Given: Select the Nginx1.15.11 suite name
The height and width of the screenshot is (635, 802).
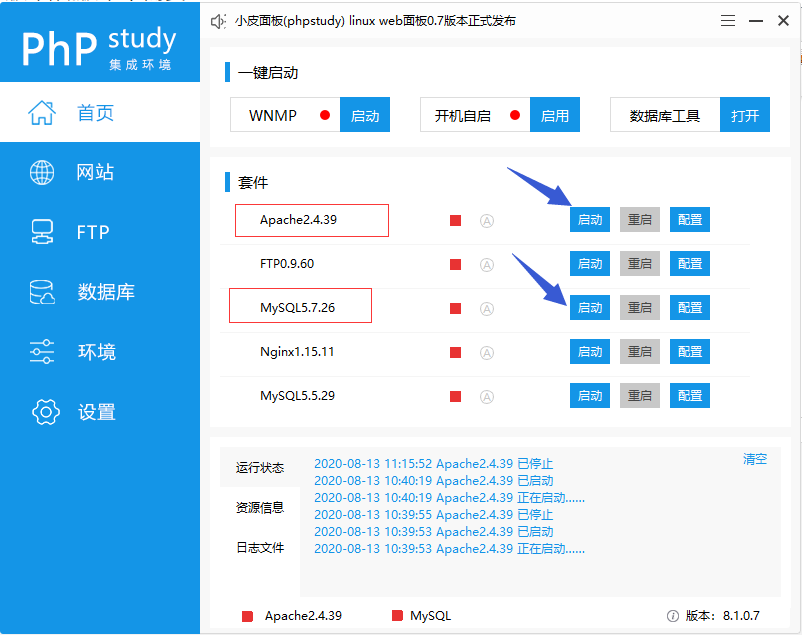Looking at the screenshot, I should (297, 352).
